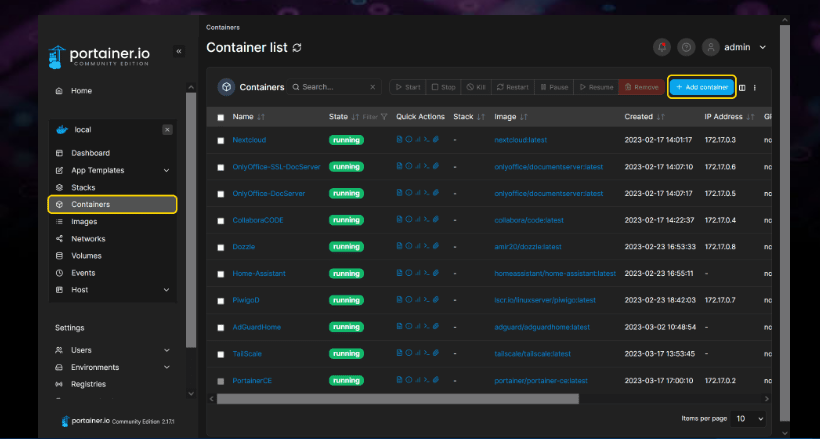Click the page vertical scrollbar on the right edge

[784, 222]
